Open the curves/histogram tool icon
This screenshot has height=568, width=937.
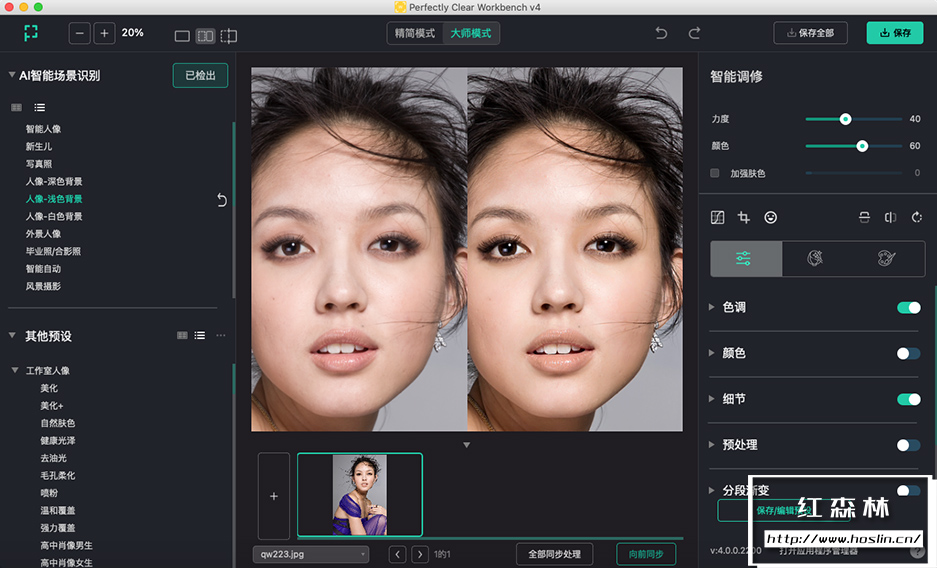[x=717, y=217]
